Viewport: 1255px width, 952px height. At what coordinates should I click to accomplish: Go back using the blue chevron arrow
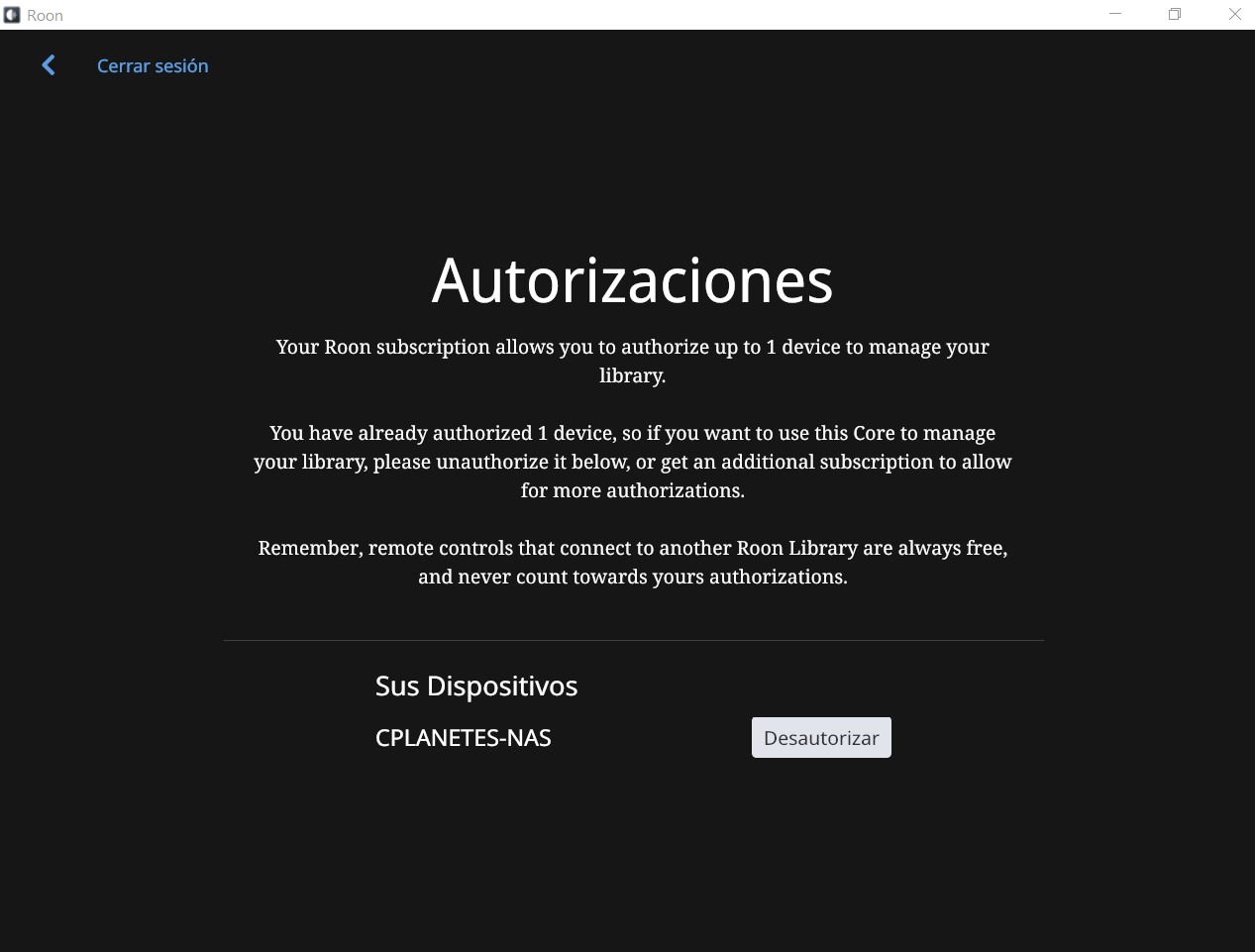click(49, 65)
